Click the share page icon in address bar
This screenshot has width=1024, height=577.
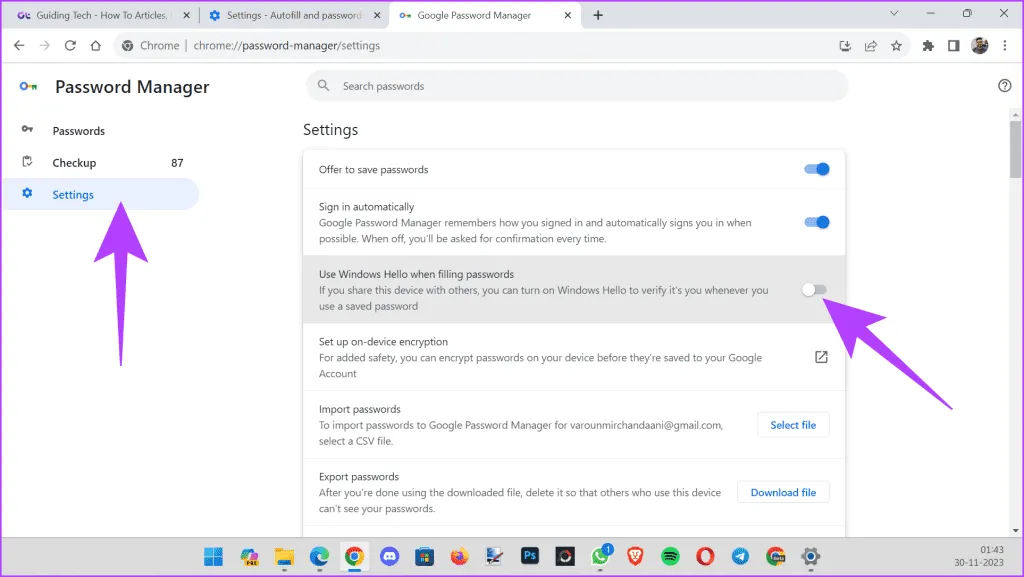871,45
